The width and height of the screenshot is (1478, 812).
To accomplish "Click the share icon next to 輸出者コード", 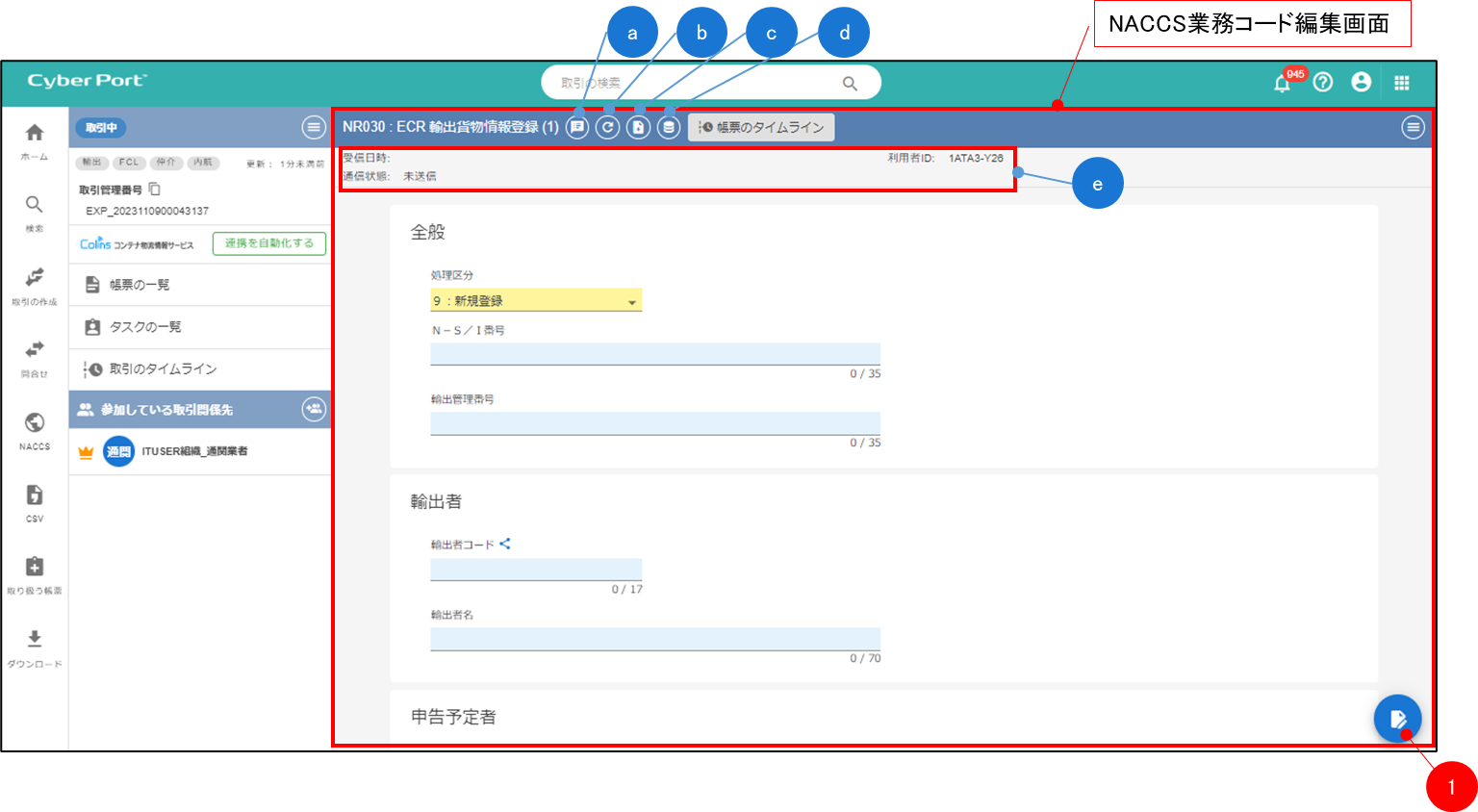I will pyautogui.click(x=505, y=544).
